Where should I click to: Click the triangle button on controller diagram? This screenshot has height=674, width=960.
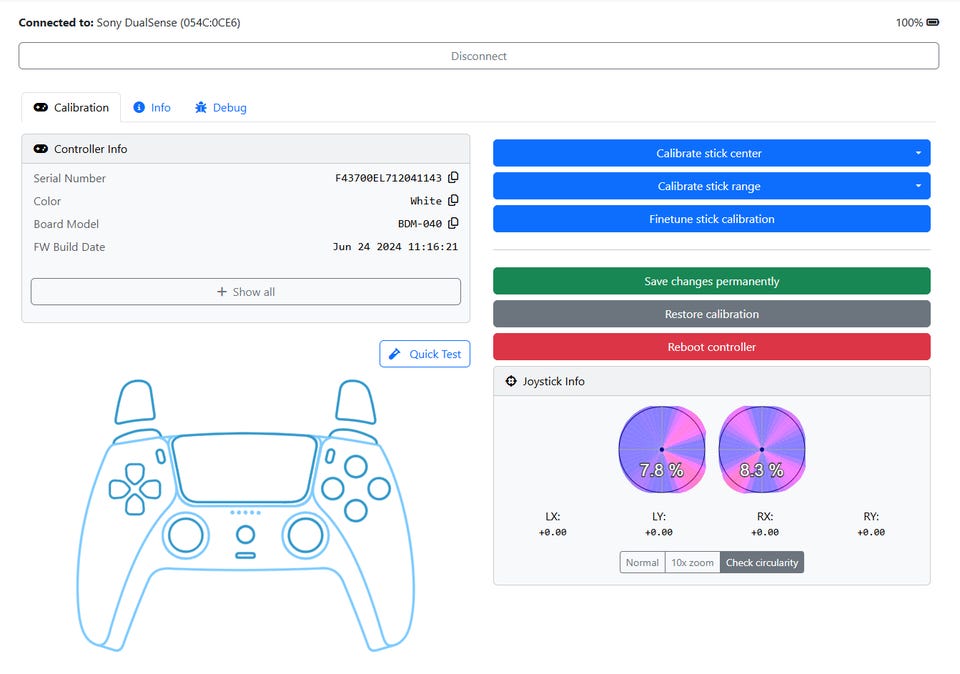(x=356, y=467)
